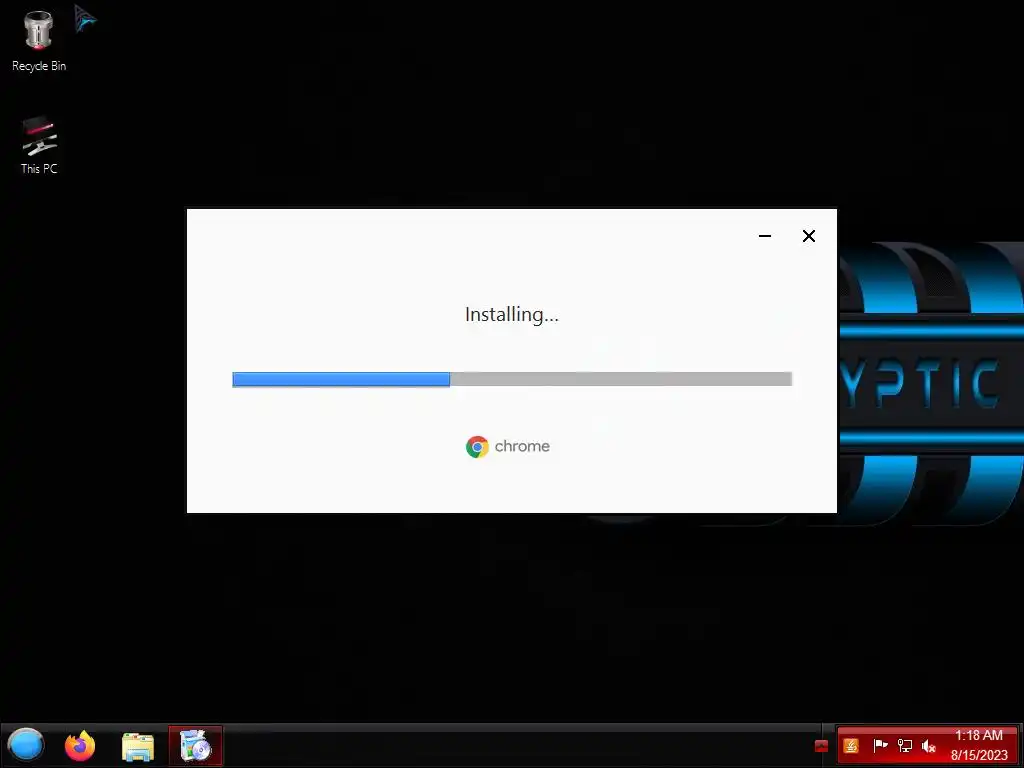Click the 1:18 AM clock

point(979,735)
